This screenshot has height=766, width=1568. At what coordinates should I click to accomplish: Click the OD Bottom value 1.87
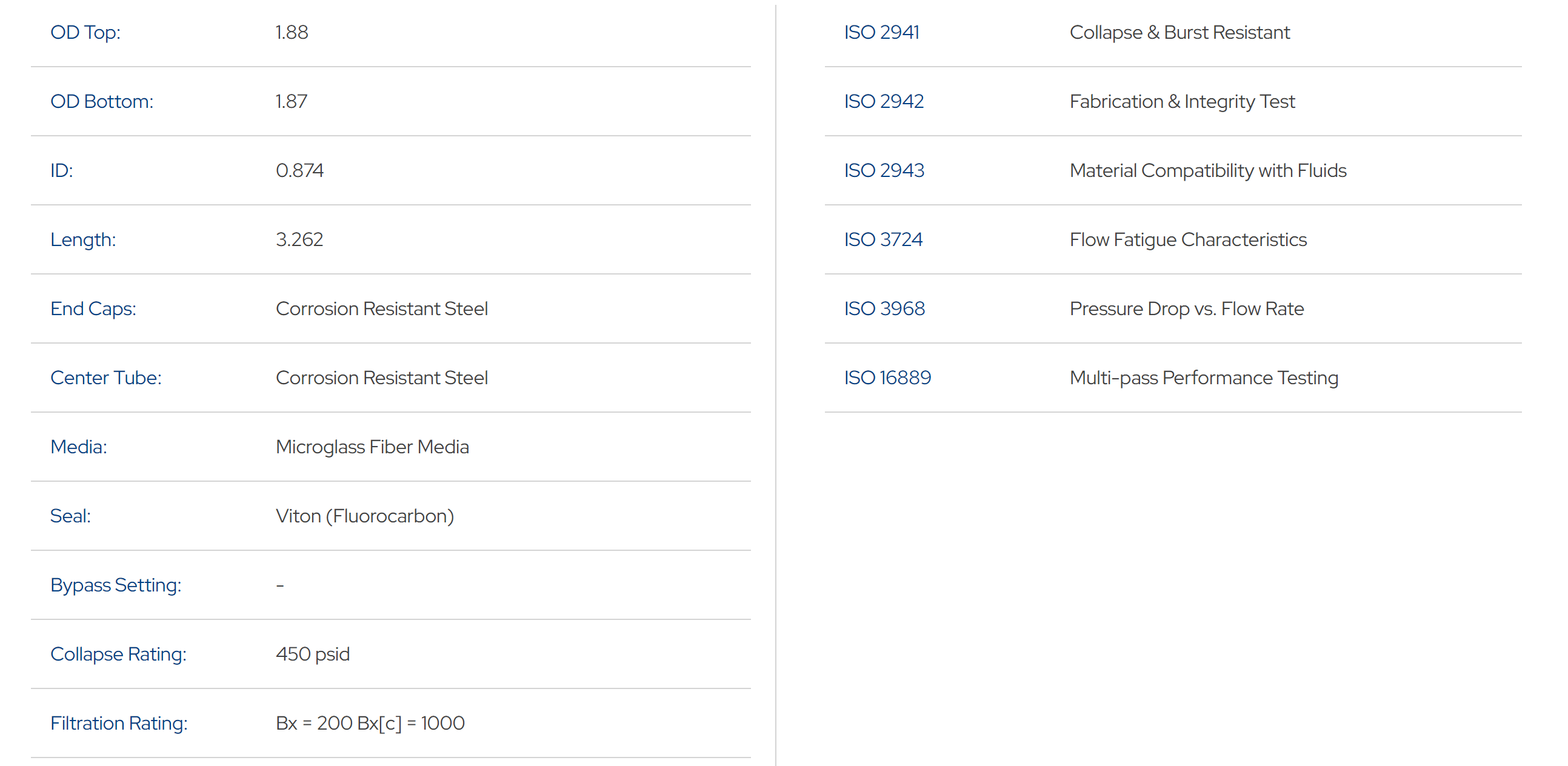(x=291, y=101)
